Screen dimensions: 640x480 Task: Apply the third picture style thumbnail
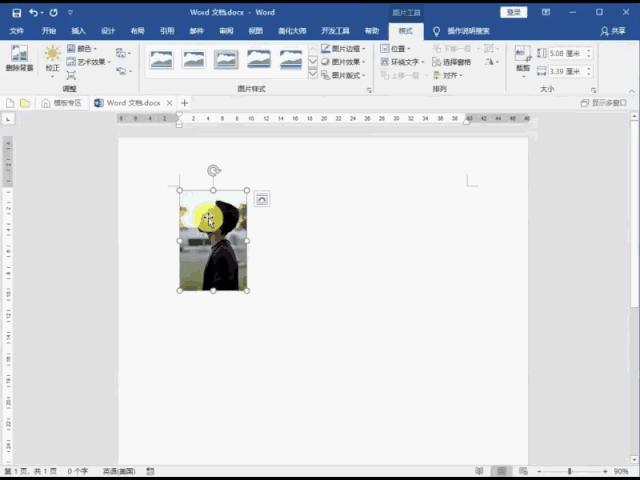point(226,60)
